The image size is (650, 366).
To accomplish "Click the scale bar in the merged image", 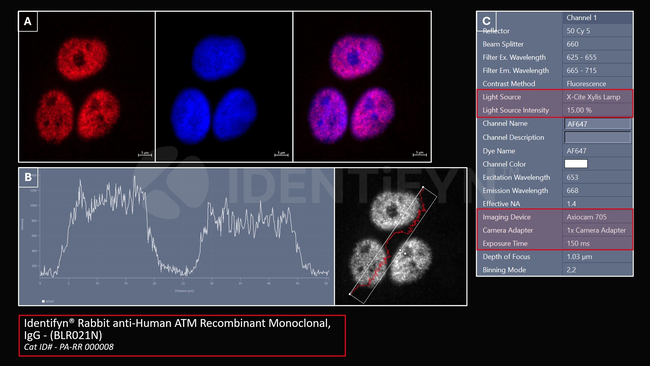I will [x=420, y=154].
